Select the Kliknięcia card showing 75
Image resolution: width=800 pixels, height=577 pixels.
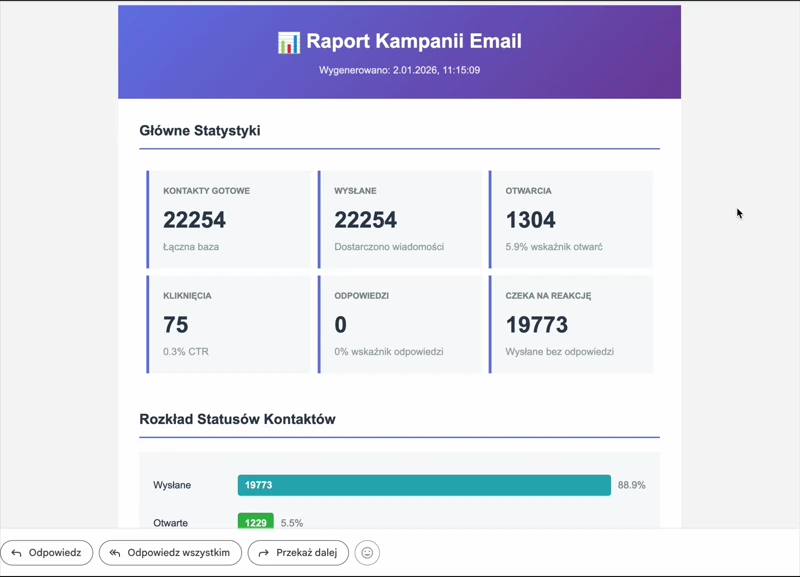click(x=230, y=324)
